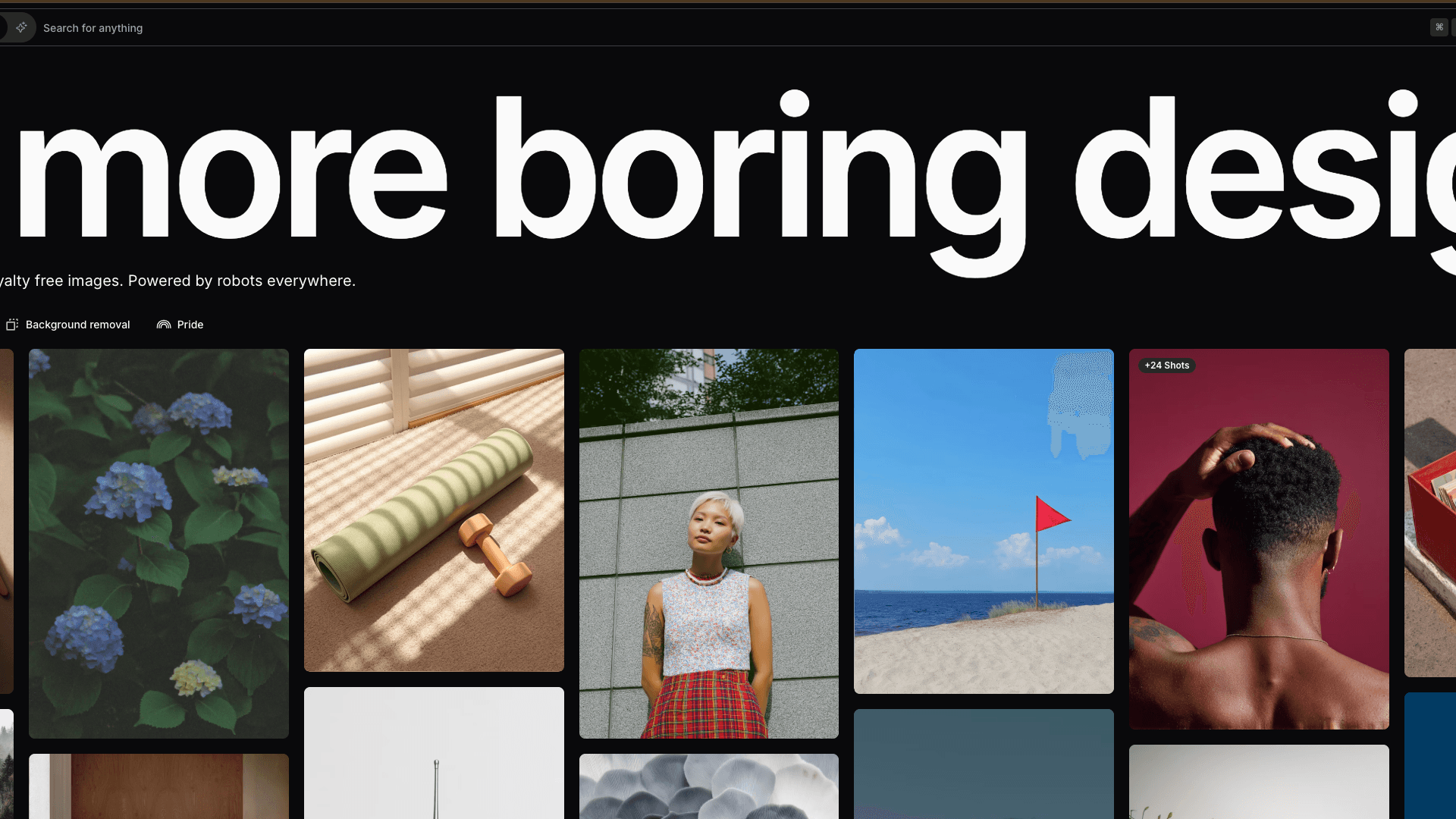
Task: Open the blue hydrangea flowers photo
Action: click(158, 543)
